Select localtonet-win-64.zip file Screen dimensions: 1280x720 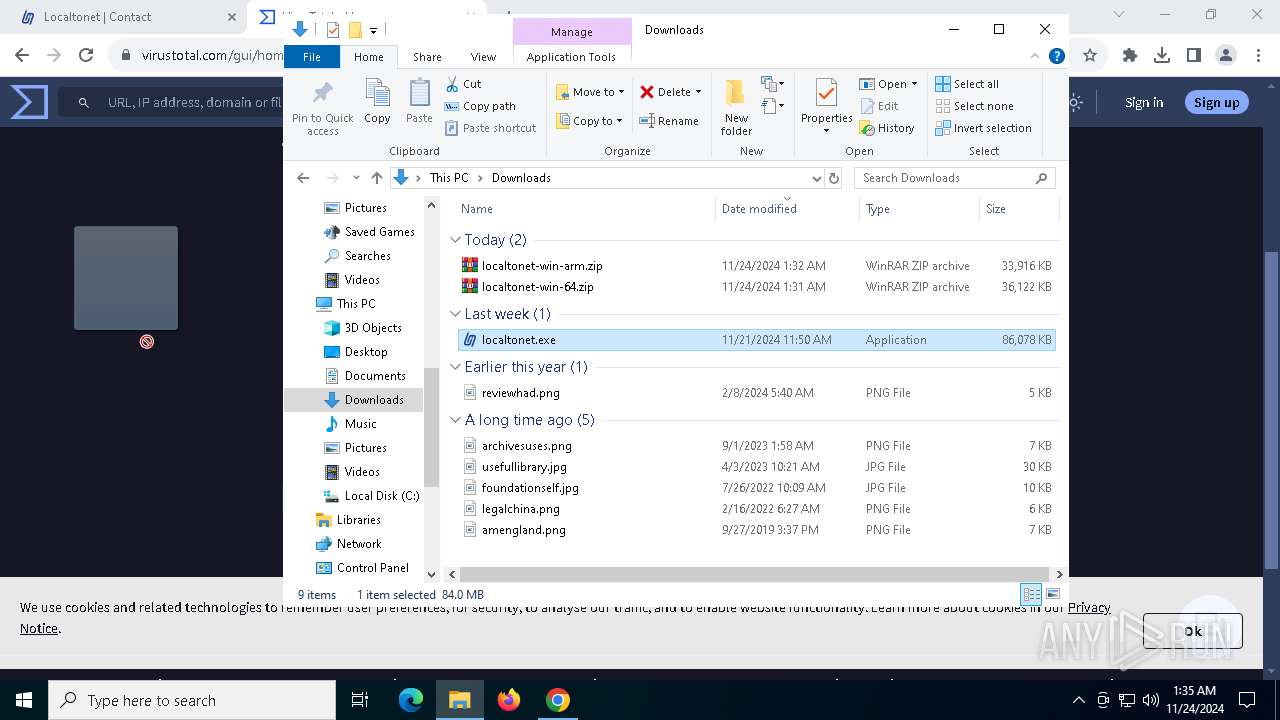[x=755, y=287]
